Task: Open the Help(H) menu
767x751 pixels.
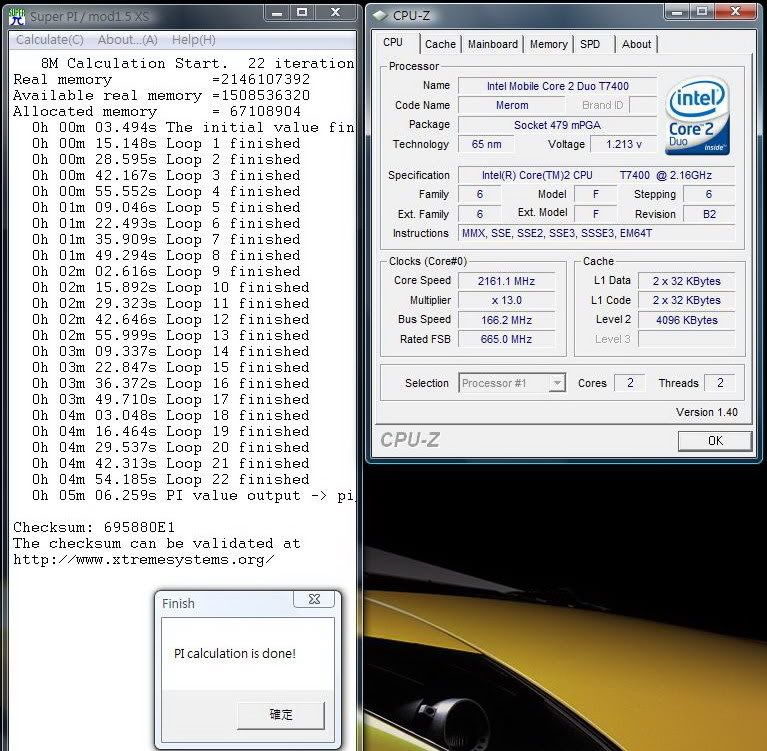Action: pyautogui.click(x=194, y=40)
